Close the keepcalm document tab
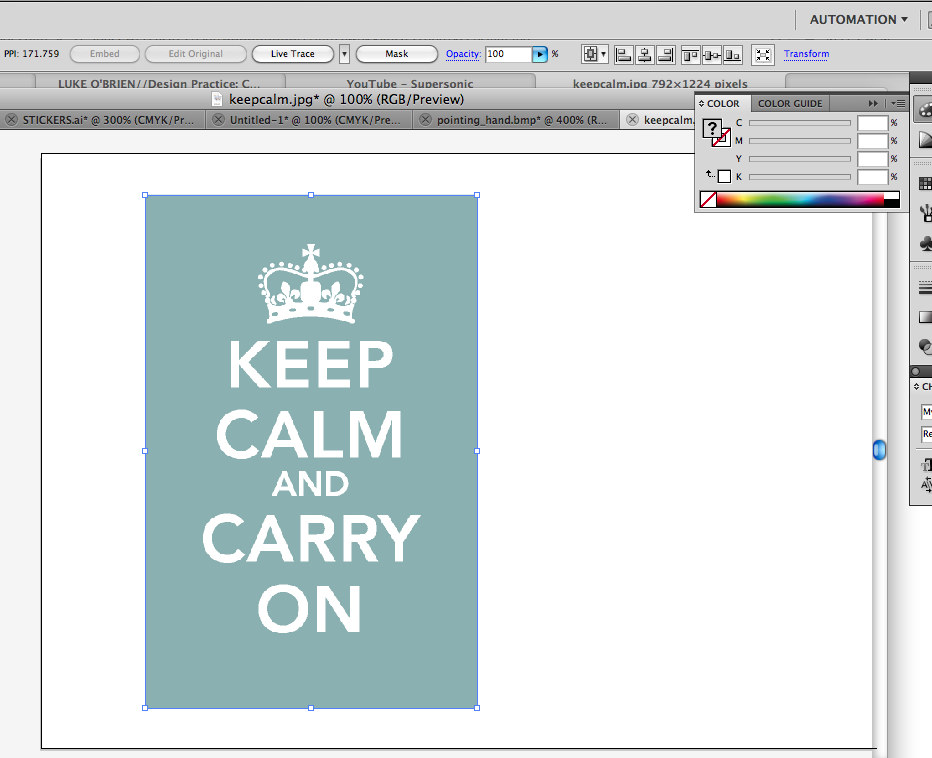 coord(632,120)
